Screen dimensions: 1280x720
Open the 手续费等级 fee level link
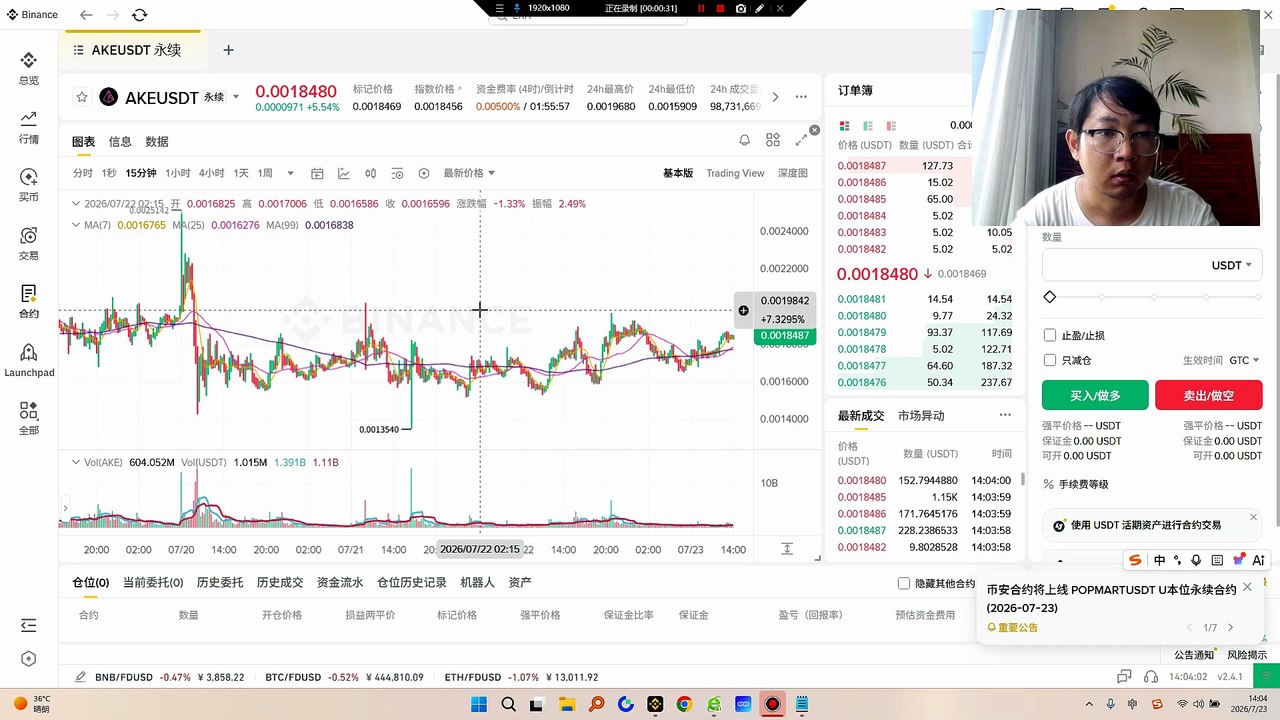tap(1076, 484)
